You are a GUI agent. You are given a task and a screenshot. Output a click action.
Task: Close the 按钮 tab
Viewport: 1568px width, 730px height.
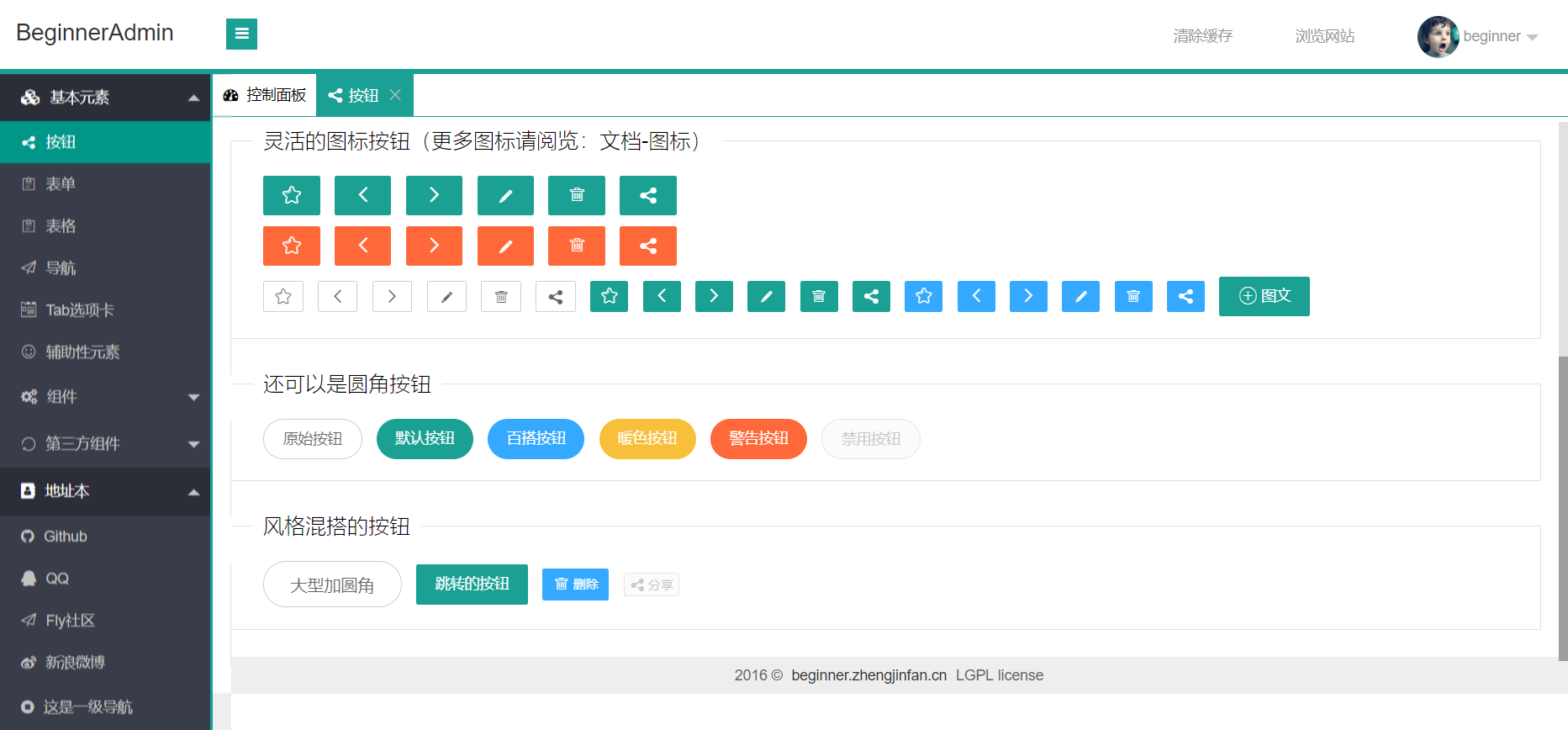[x=395, y=95]
